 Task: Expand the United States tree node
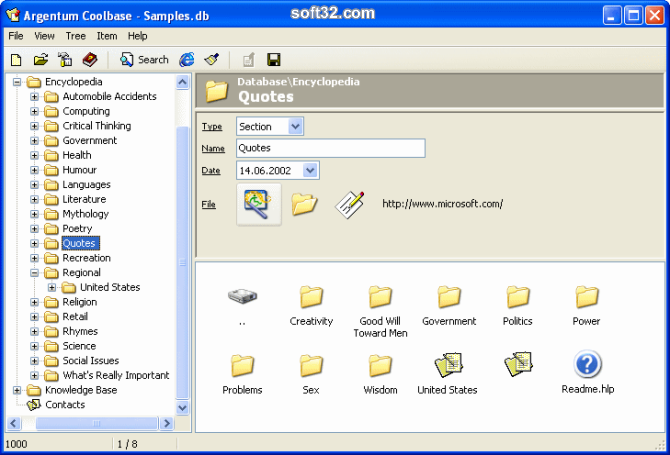coord(52,288)
